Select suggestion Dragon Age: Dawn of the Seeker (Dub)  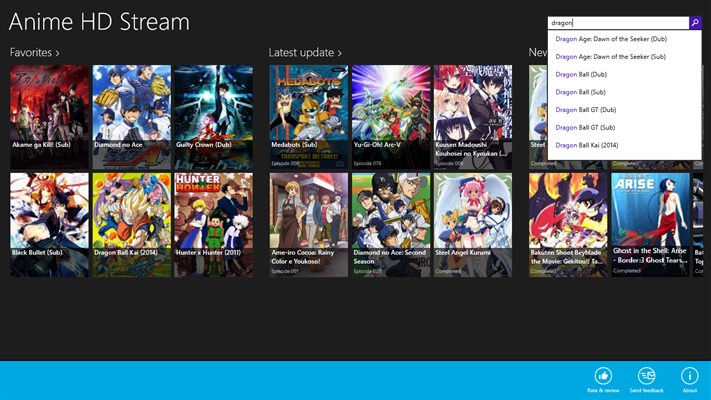[x=624, y=39]
